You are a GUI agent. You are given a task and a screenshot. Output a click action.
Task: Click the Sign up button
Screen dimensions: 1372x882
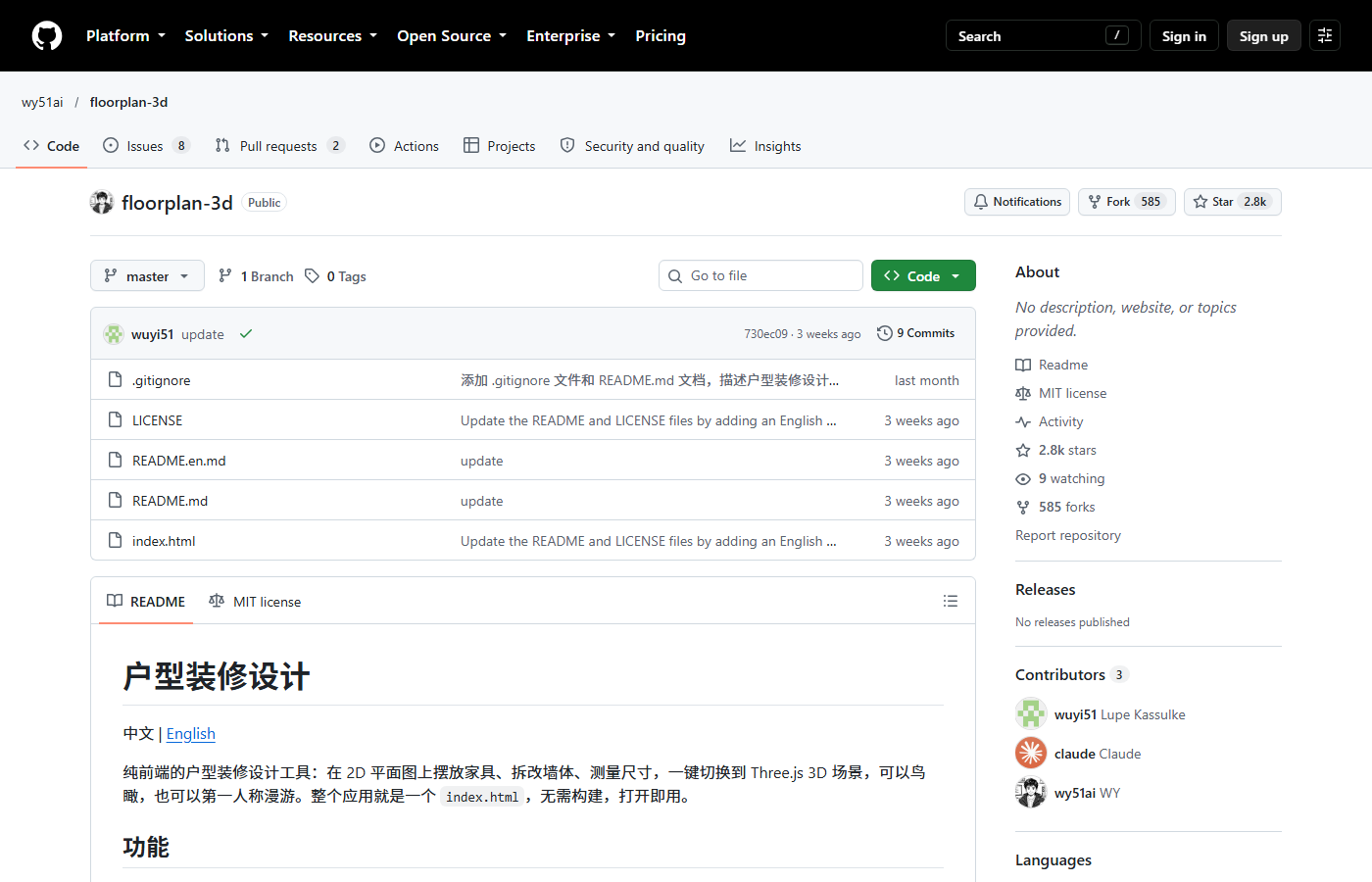pyautogui.click(x=1264, y=35)
